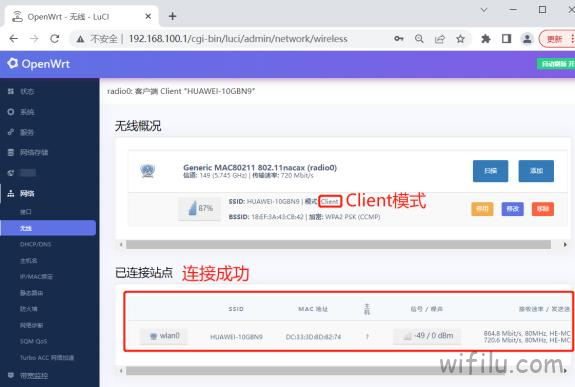Click the SSID column header
This screenshot has height=387, width=575.
(x=236, y=309)
